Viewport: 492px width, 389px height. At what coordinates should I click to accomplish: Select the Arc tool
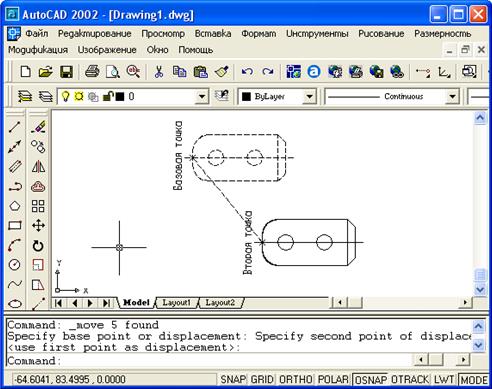tap(15, 245)
